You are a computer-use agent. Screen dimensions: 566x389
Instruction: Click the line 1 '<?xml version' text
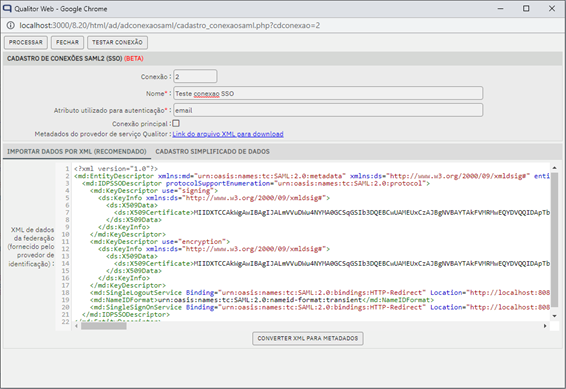pos(116,169)
